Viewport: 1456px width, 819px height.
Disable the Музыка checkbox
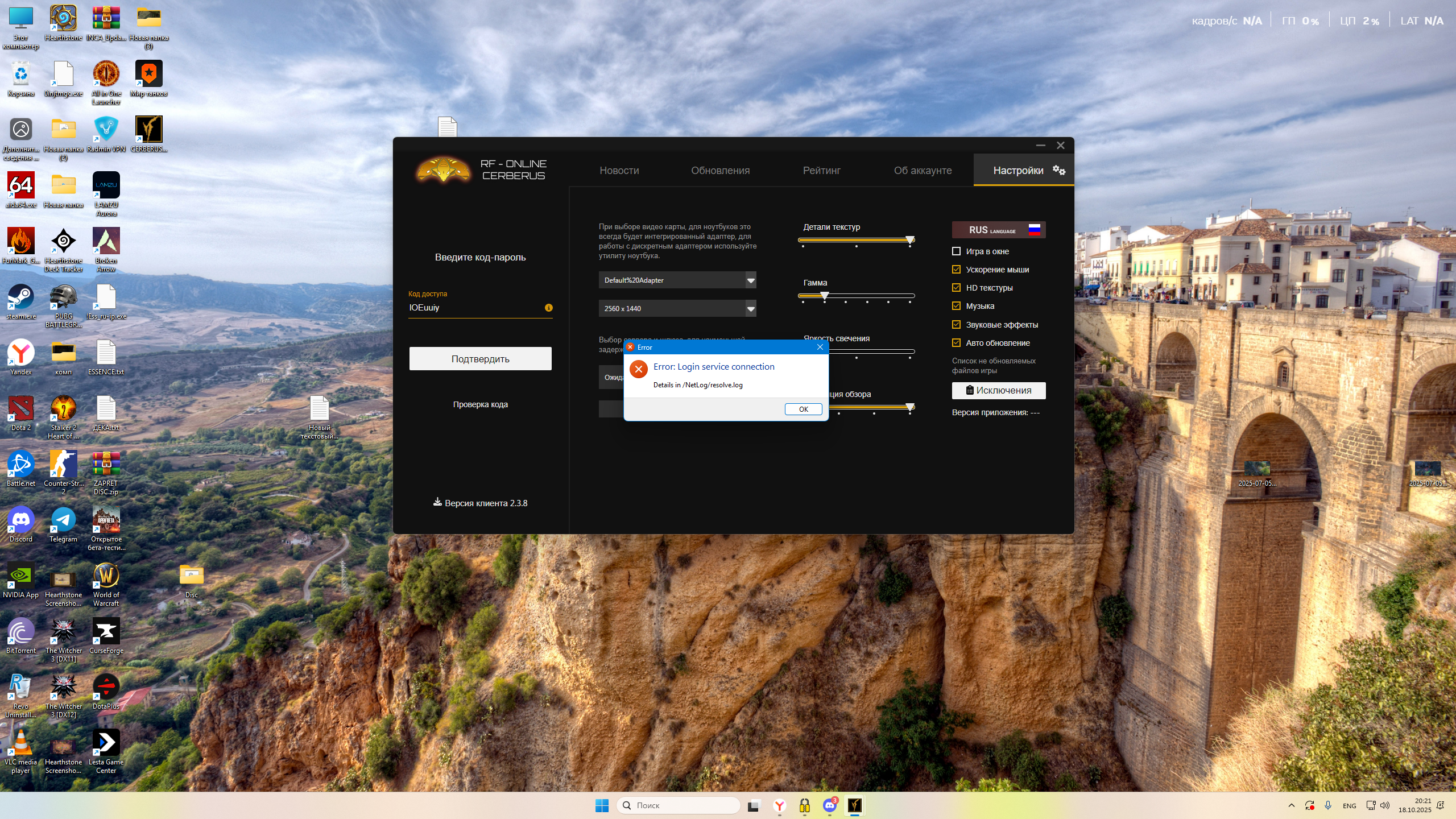pos(956,306)
